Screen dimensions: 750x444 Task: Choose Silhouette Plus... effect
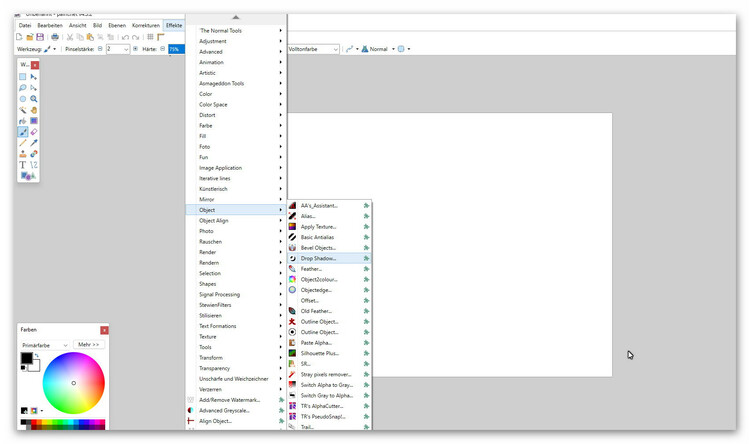pyautogui.click(x=329, y=353)
